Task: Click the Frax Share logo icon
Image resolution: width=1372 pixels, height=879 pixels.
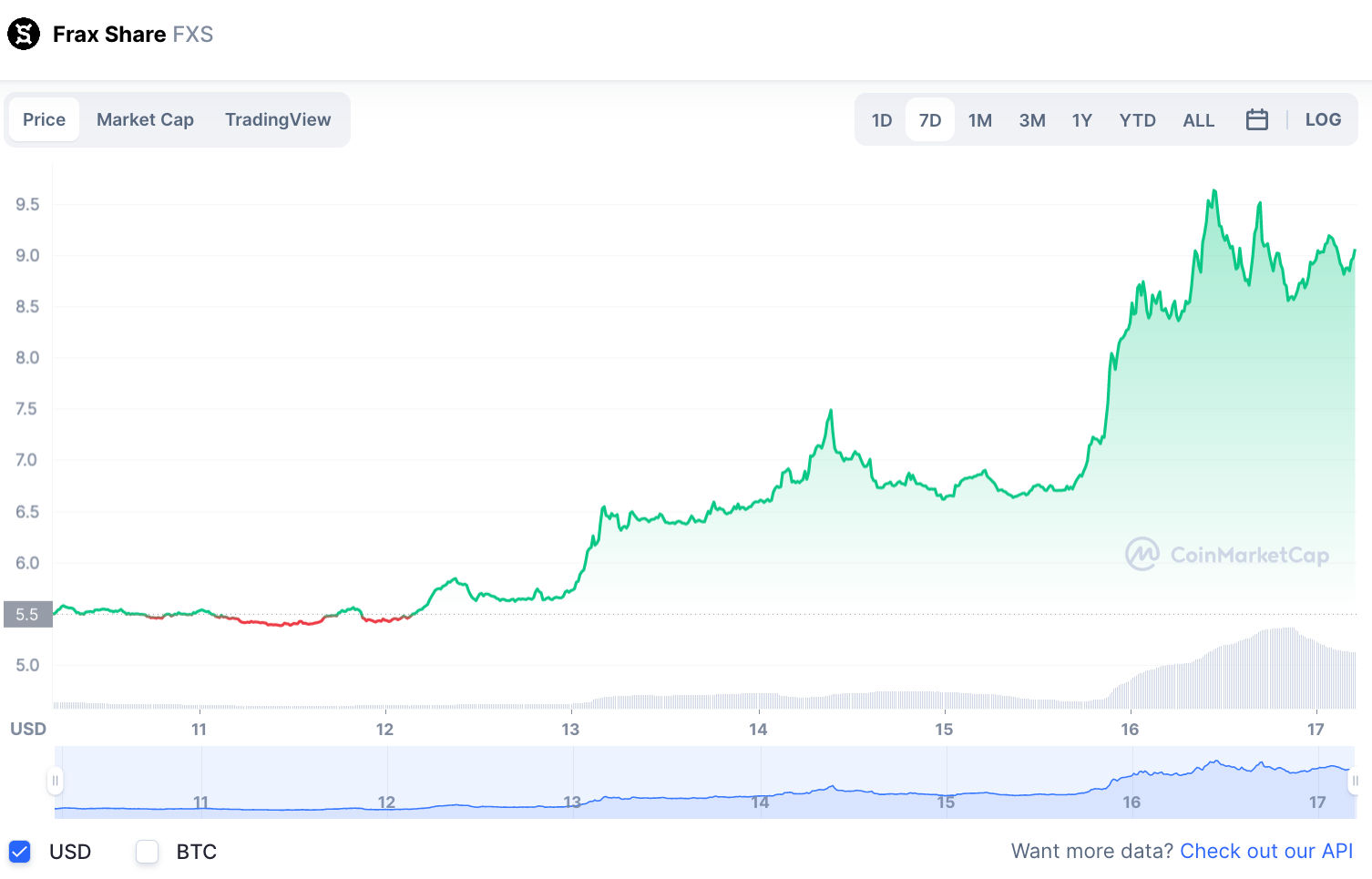Action: 24,34
